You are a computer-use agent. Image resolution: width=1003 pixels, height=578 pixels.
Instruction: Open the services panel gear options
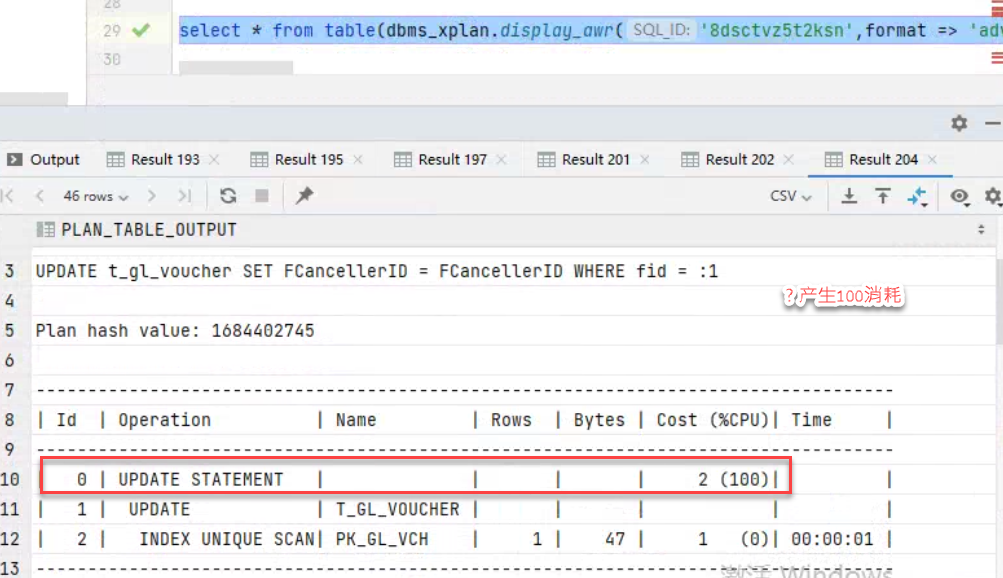959,123
